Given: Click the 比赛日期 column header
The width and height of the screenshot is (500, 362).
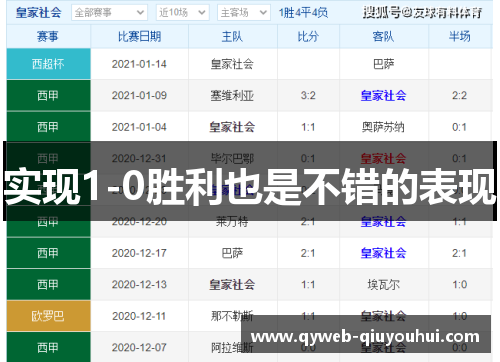Looking at the screenshot, I should 139,36.
